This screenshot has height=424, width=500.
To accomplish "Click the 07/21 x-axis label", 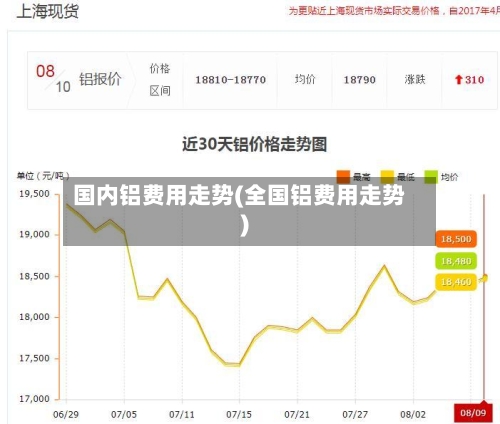I will (x=297, y=415).
